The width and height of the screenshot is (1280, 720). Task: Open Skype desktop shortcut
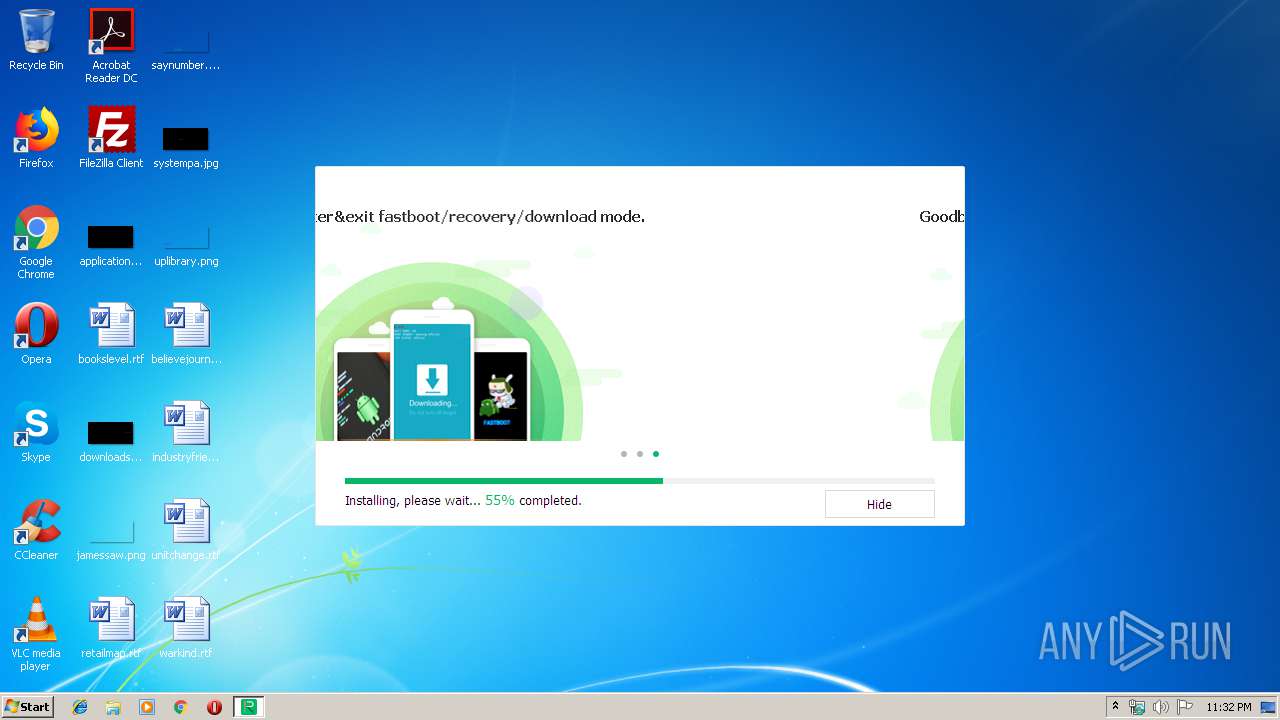click(x=36, y=432)
